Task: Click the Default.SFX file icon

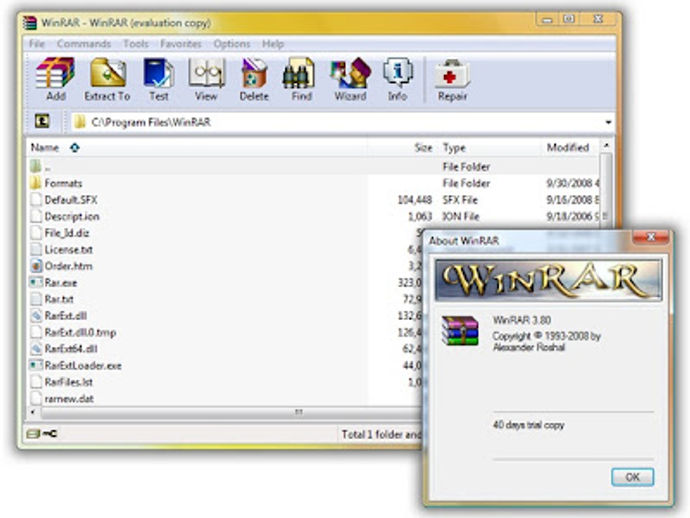Action: click(36, 199)
